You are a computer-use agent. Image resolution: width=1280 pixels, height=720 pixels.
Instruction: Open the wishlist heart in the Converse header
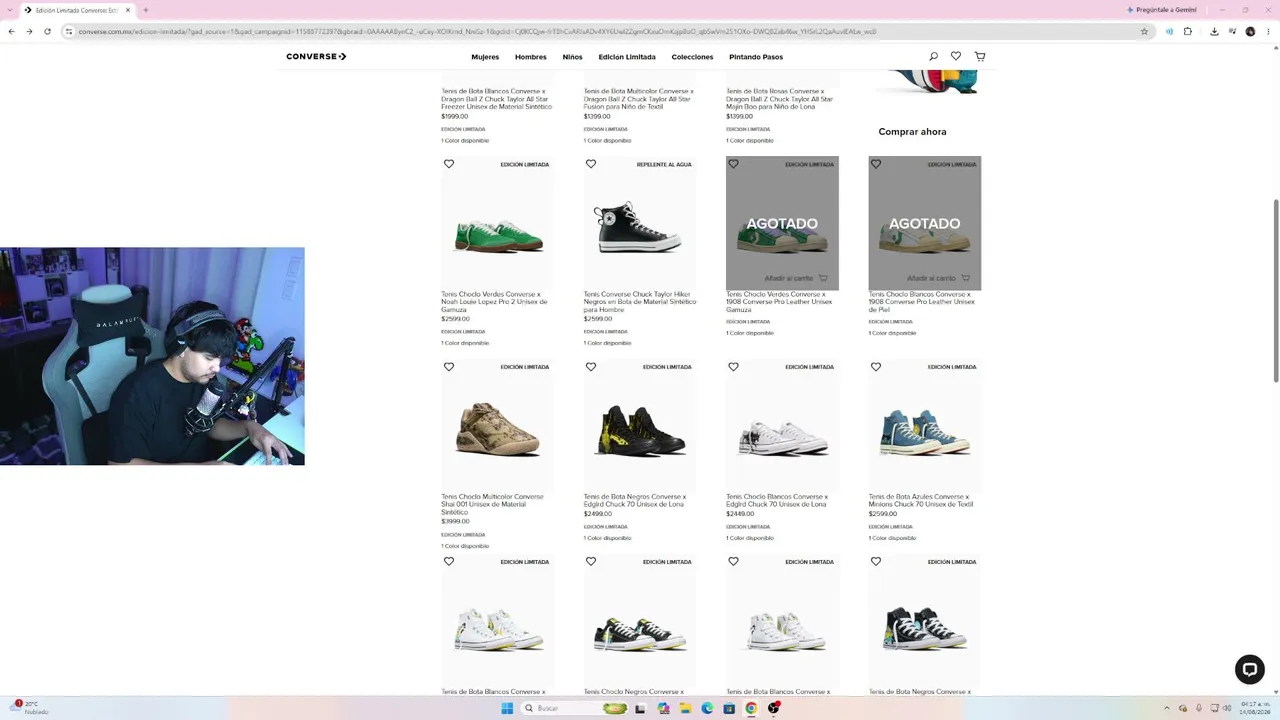coord(956,57)
